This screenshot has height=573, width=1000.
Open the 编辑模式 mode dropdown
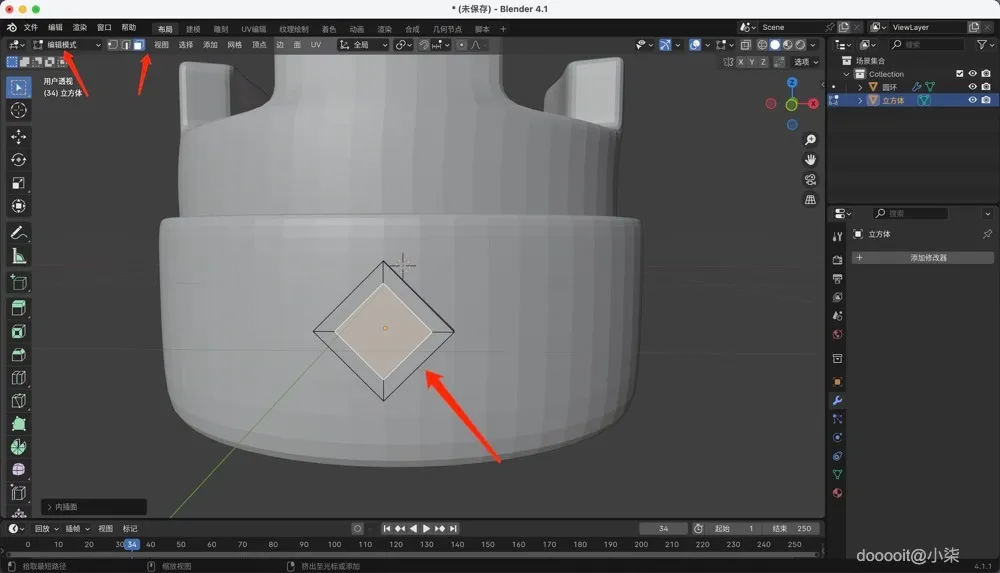point(67,45)
